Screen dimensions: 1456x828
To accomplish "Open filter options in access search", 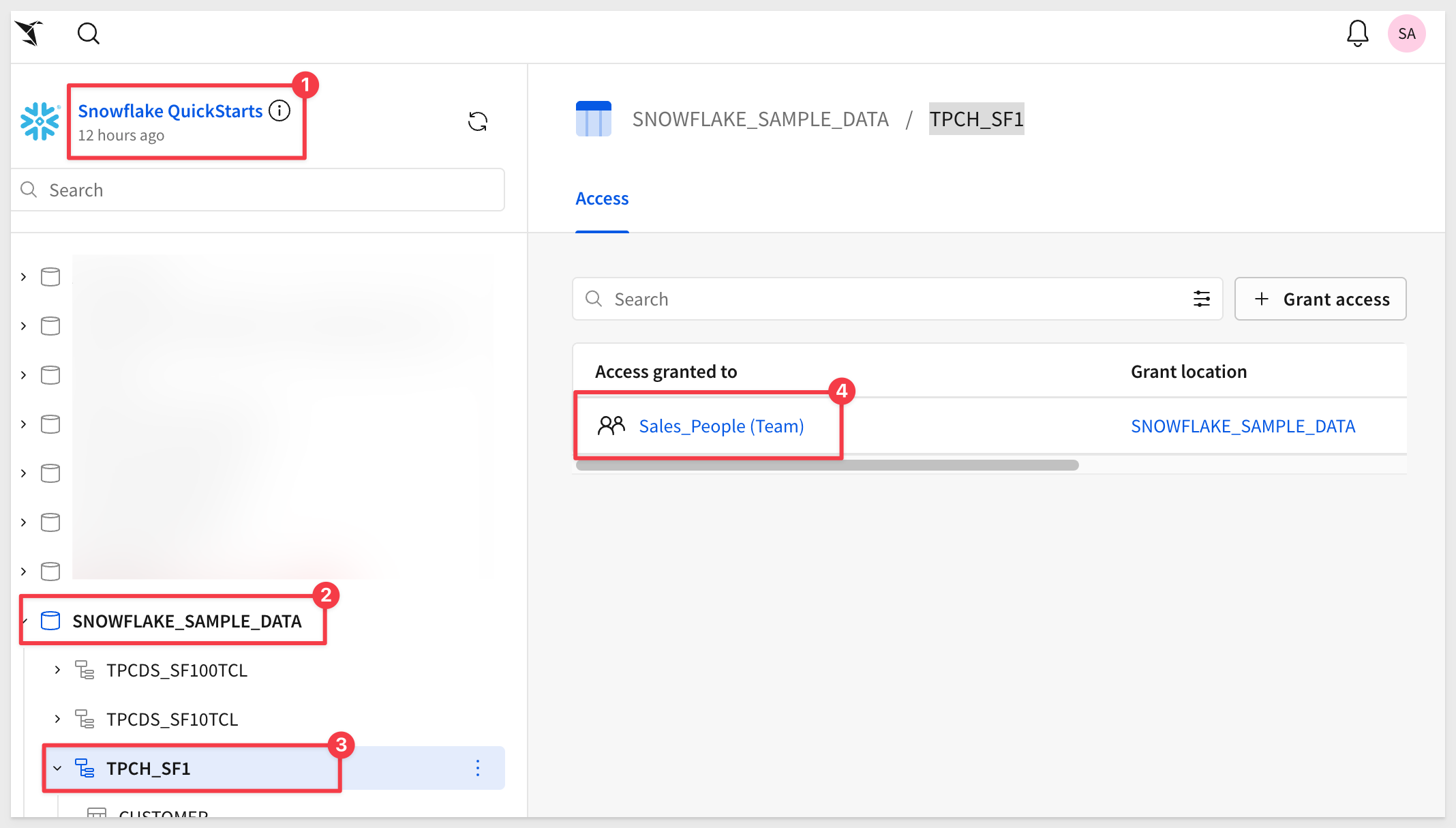I will tap(1202, 299).
